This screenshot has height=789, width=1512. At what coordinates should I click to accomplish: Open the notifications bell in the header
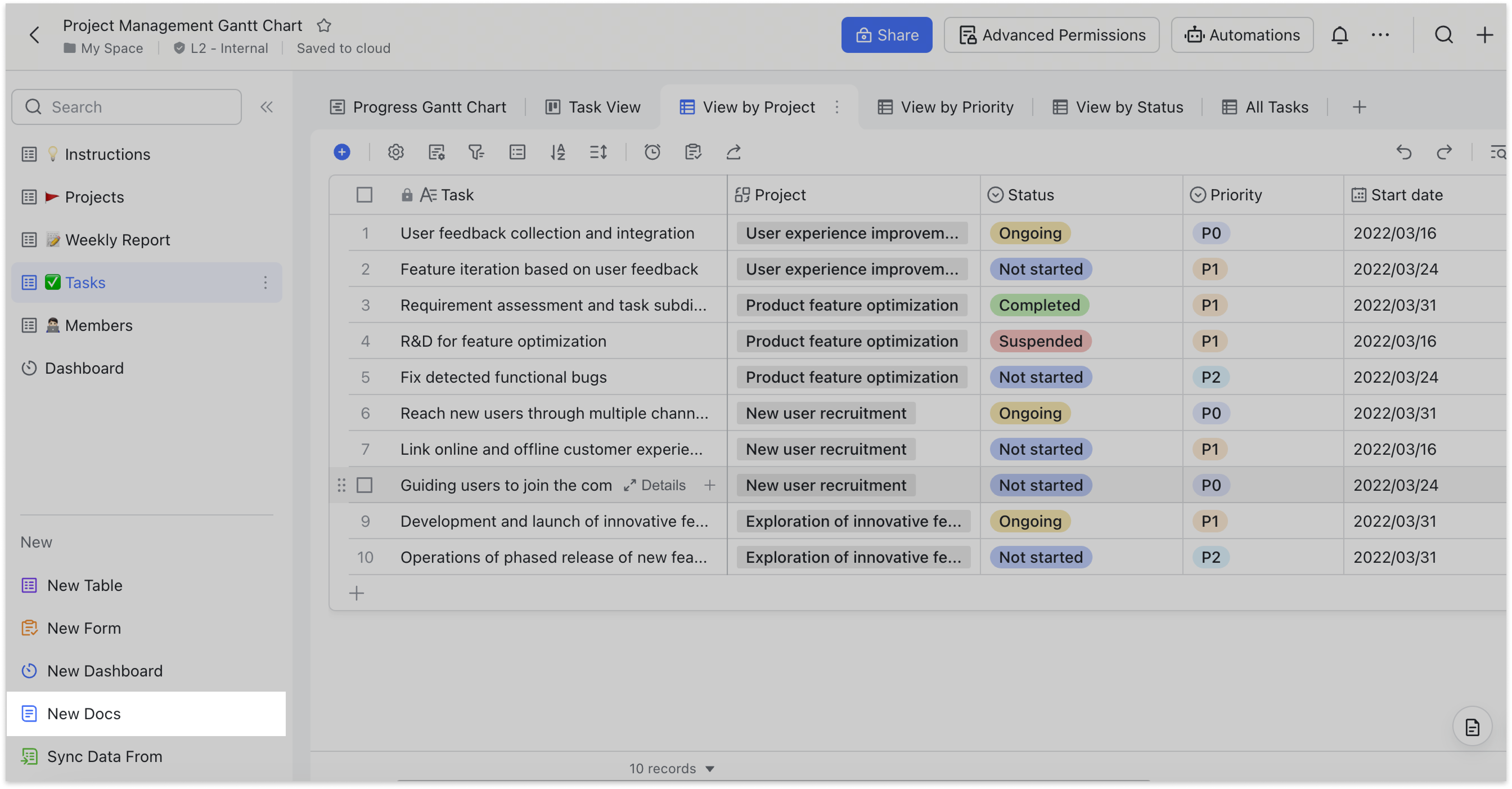point(1340,35)
